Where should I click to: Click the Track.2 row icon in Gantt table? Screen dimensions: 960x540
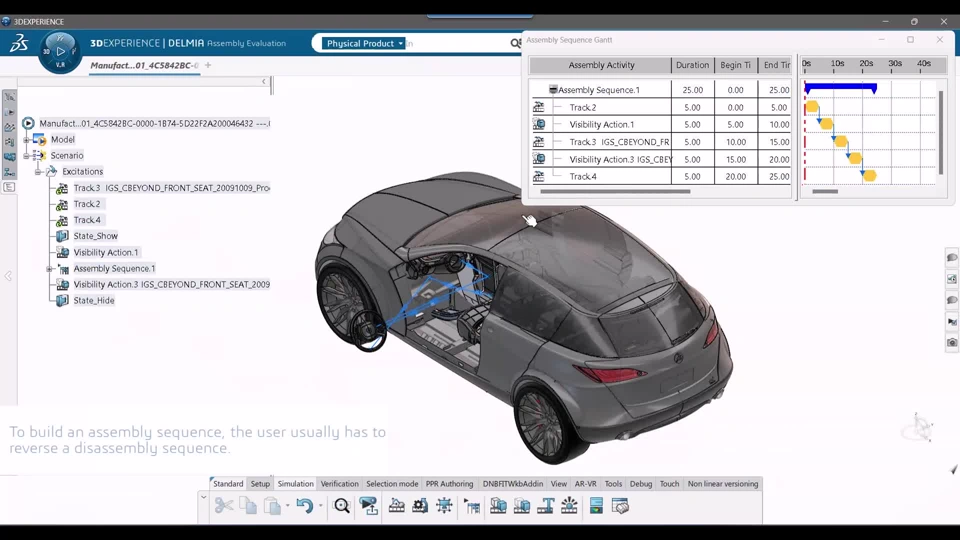pyautogui.click(x=539, y=107)
